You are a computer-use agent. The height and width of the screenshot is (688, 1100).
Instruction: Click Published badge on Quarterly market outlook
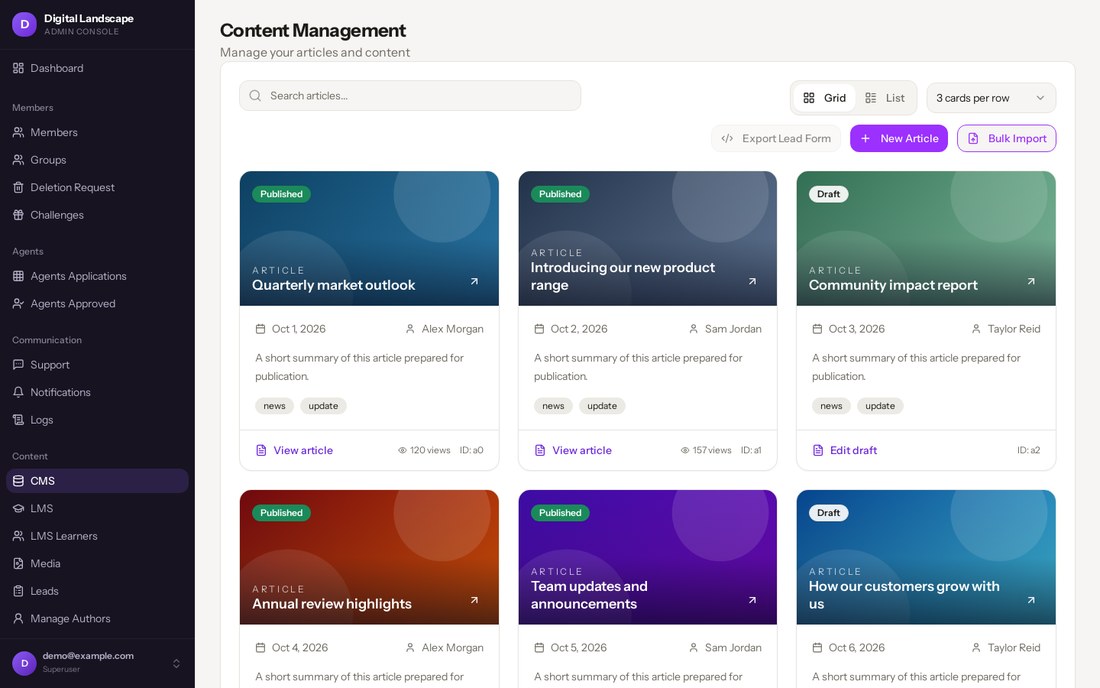(281, 194)
